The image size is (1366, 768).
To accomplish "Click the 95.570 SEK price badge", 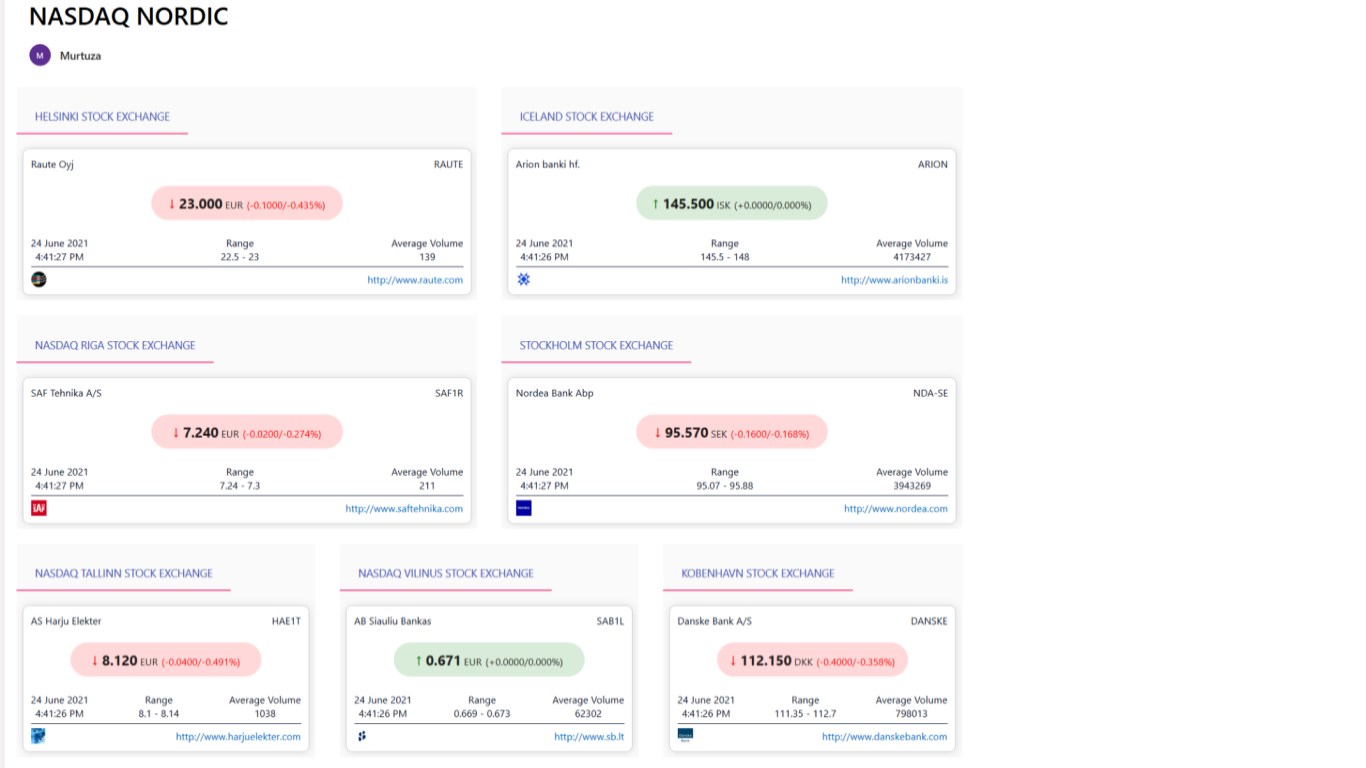I will (x=732, y=432).
